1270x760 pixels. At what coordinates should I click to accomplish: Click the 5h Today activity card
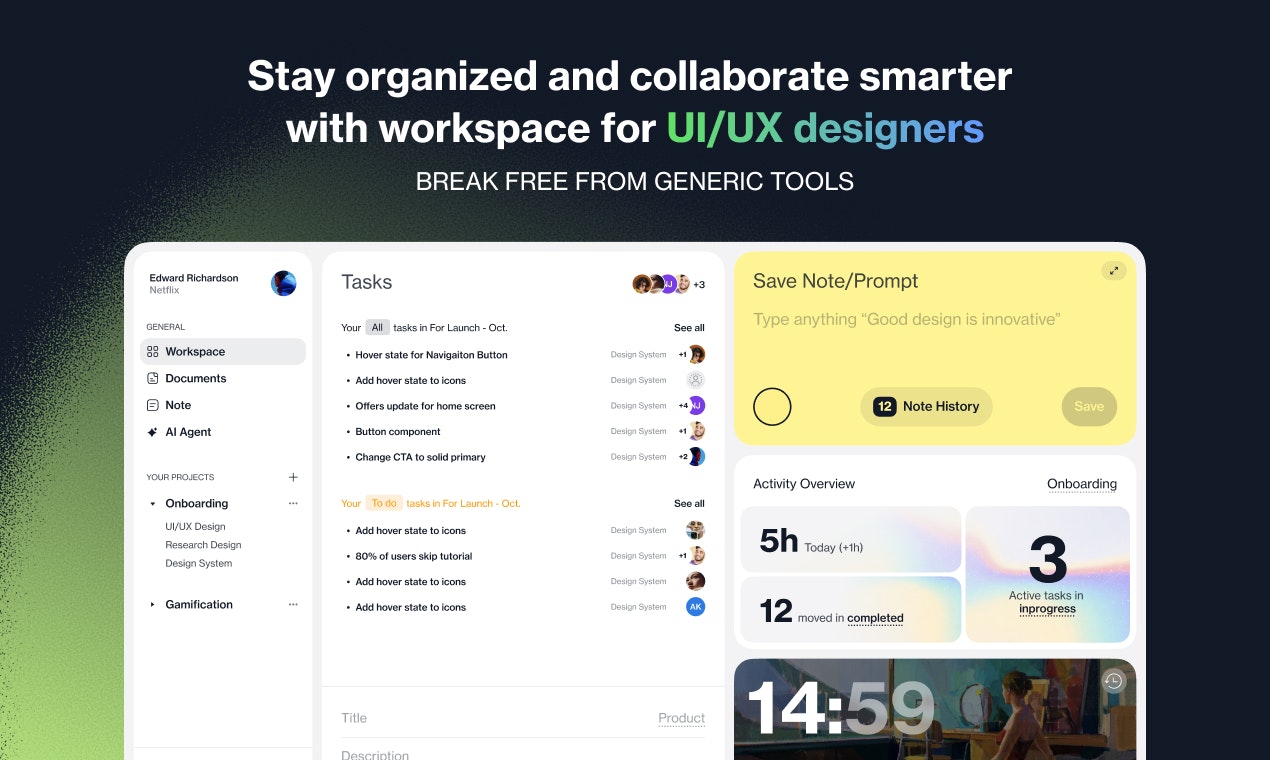tap(850, 540)
